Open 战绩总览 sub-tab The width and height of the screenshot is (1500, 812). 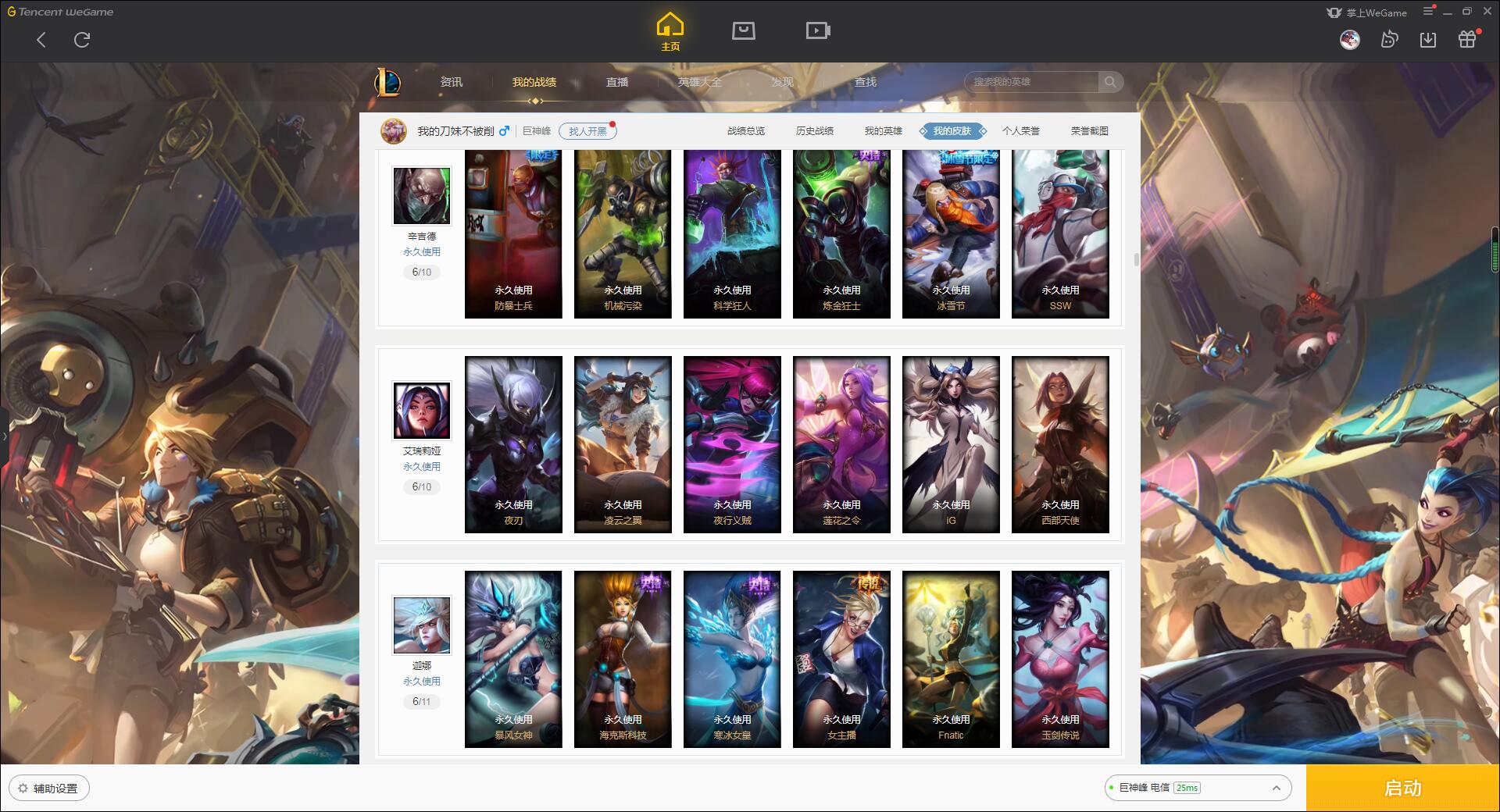click(x=746, y=131)
